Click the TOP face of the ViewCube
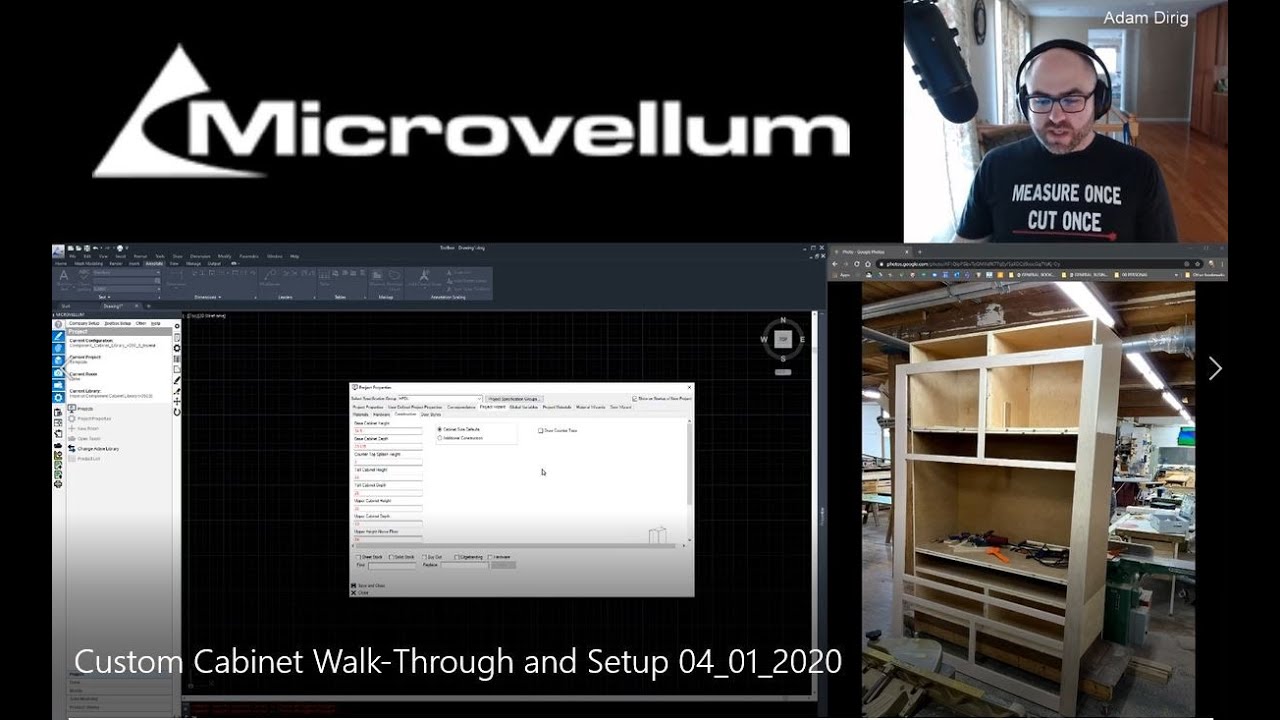1280x720 pixels. click(783, 339)
